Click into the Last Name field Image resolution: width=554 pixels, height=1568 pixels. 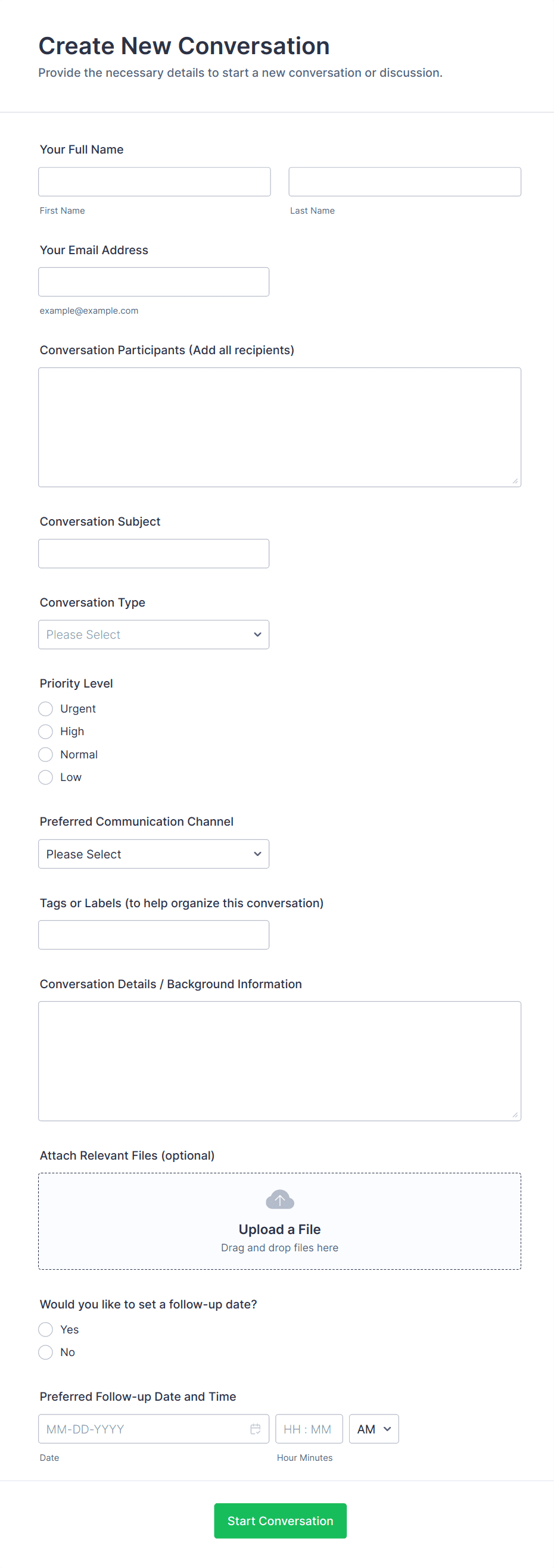pos(404,182)
